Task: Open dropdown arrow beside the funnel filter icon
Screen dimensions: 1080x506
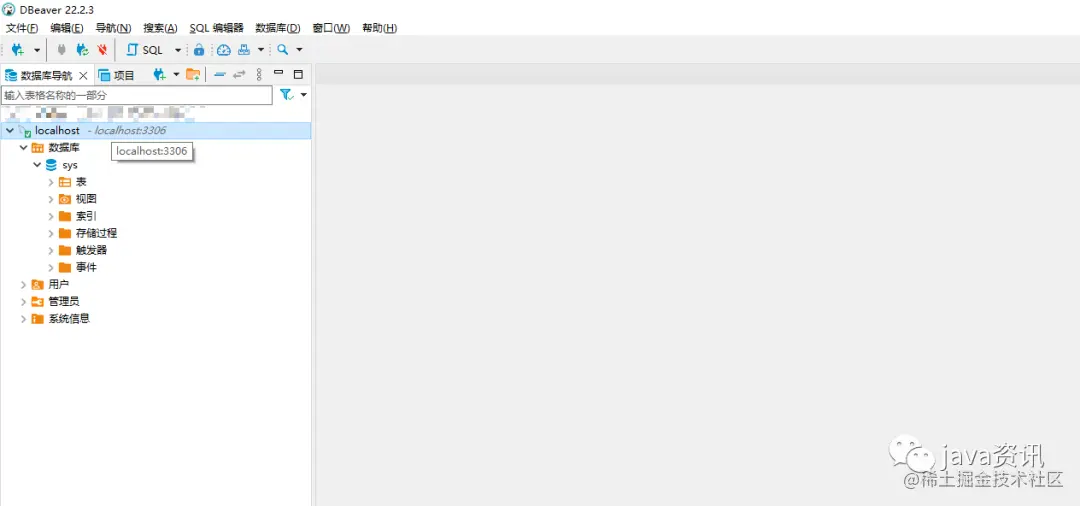Action: [304, 94]
